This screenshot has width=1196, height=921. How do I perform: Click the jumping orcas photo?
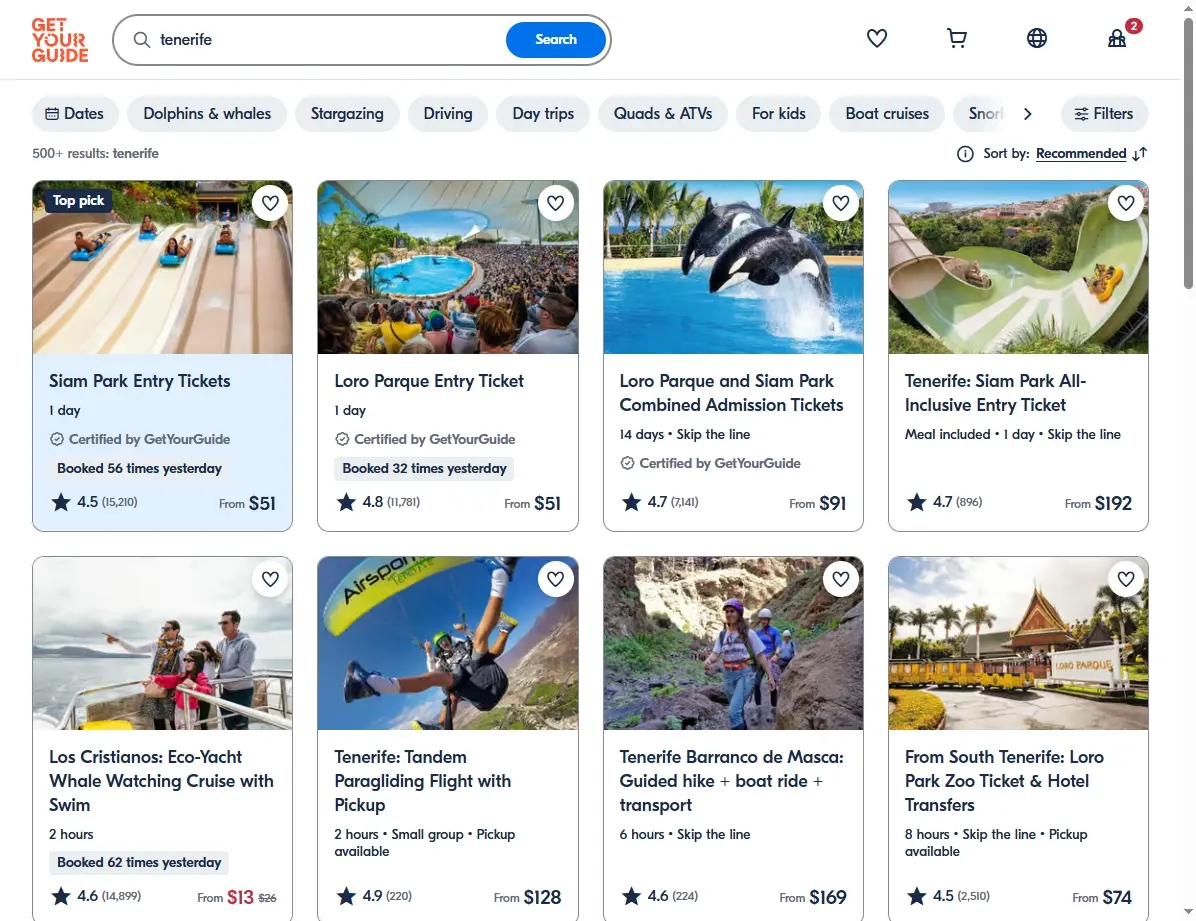733,267
